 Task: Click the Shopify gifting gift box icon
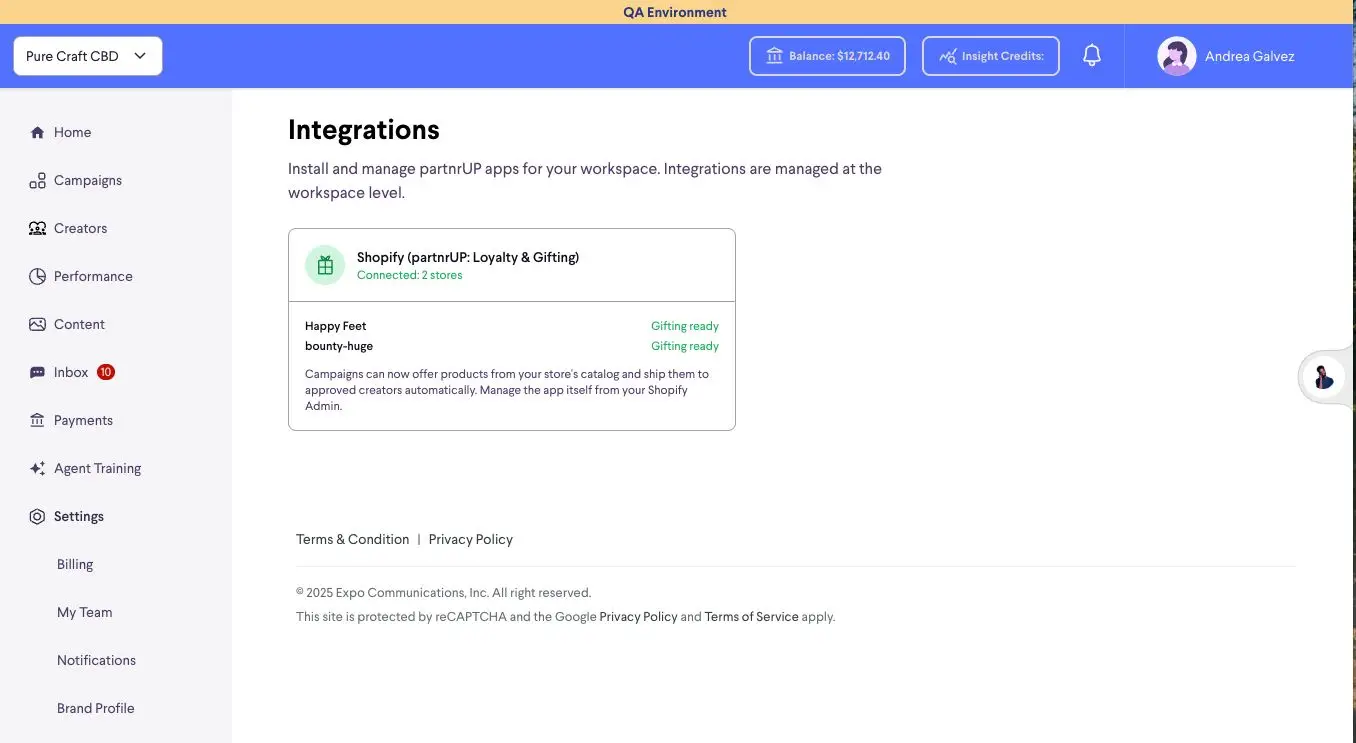click(x=325, y=265)
